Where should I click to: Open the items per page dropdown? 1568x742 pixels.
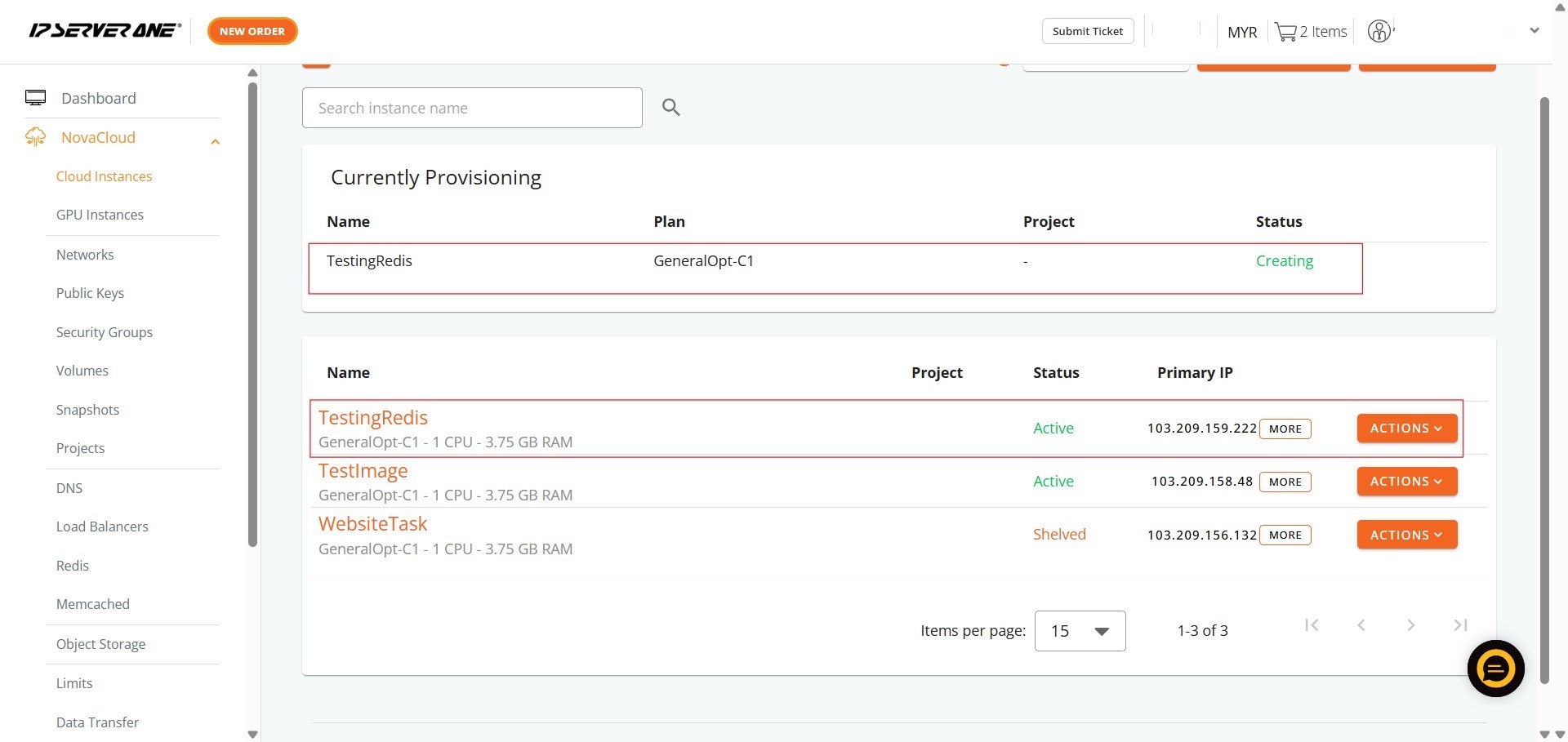click(1080, 631)
